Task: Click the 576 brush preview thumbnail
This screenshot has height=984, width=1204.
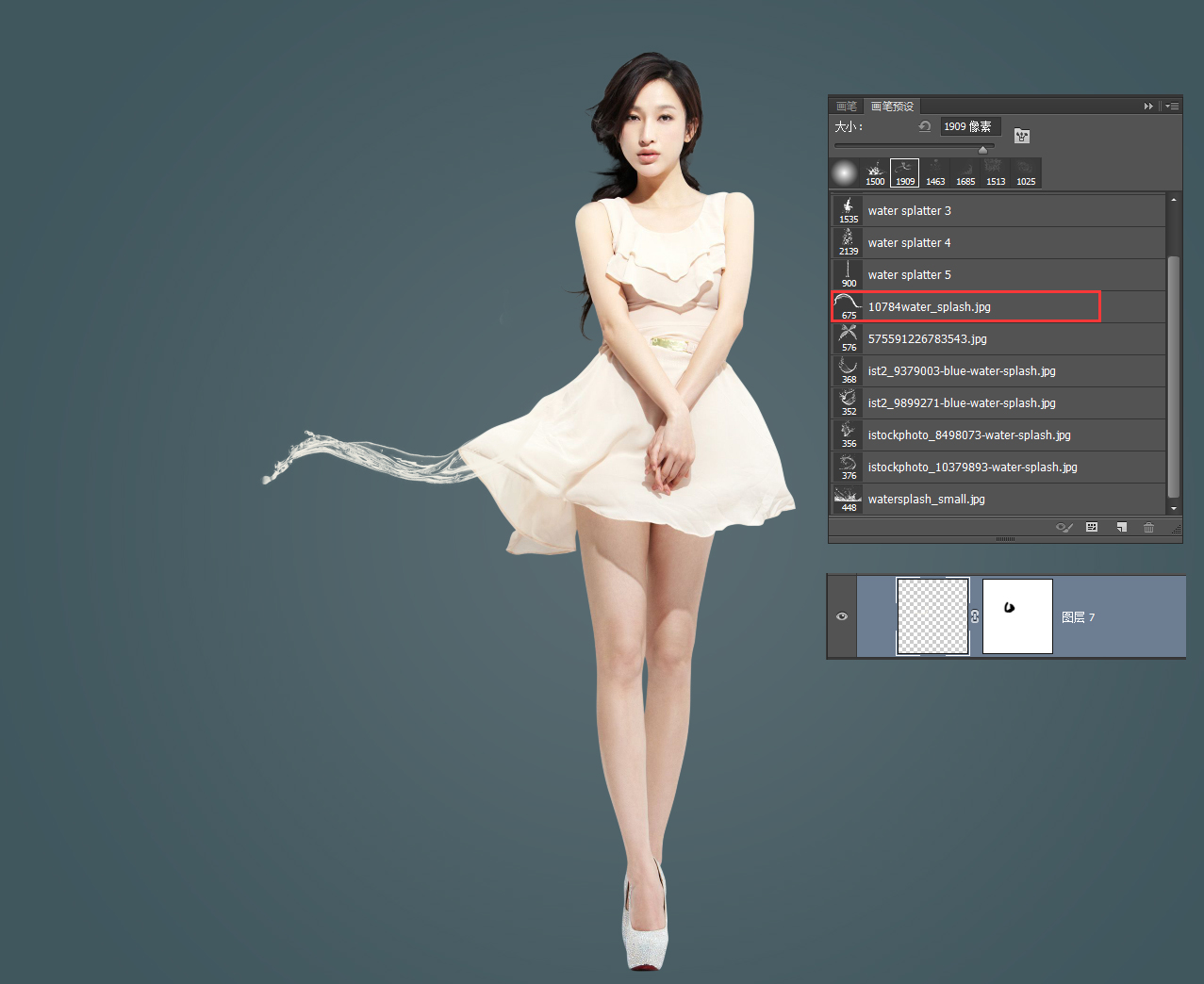Action: (849, 339)
